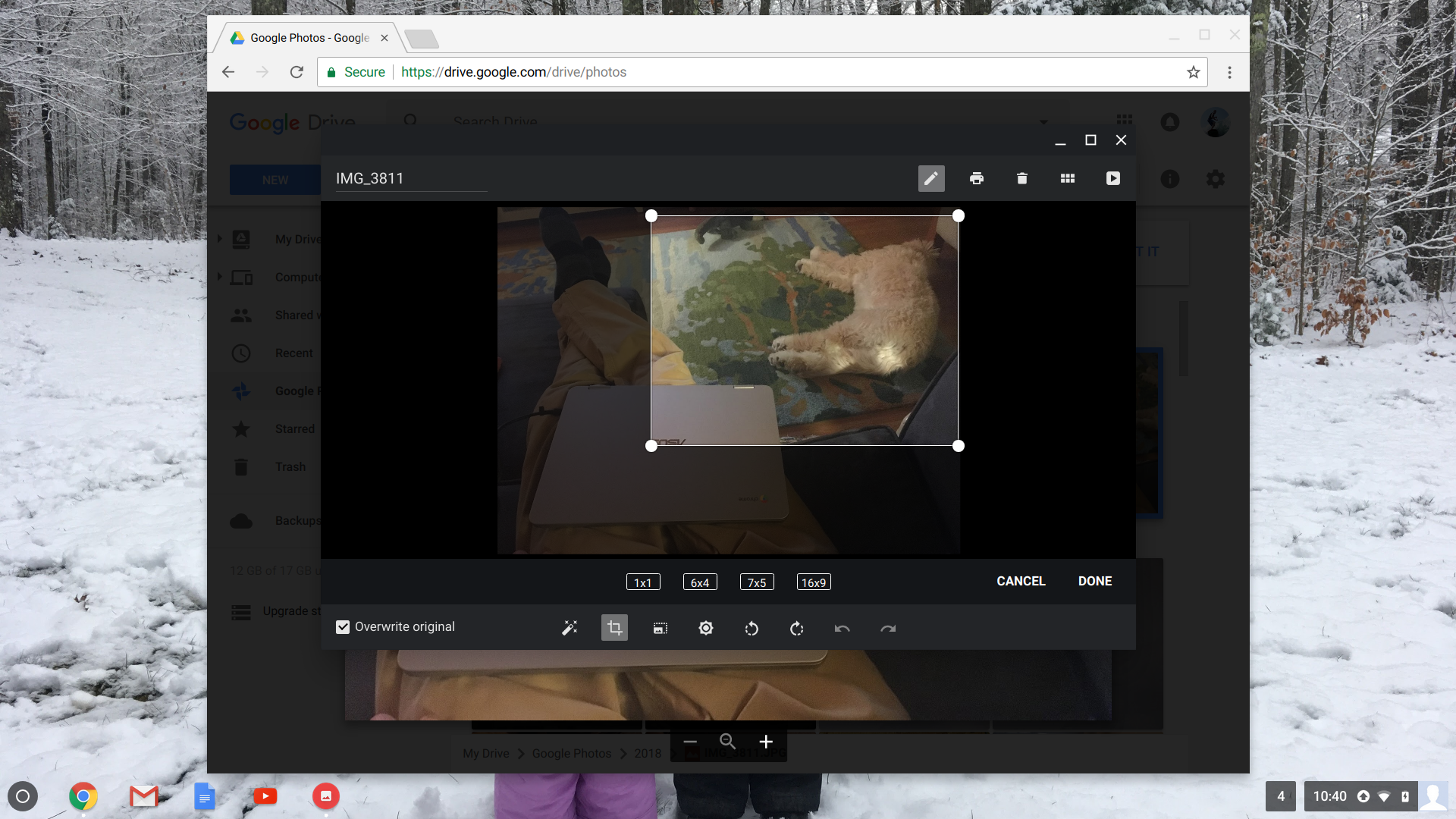
Task: Click CANCEL to discard crop
Action: coord(1021,581)
